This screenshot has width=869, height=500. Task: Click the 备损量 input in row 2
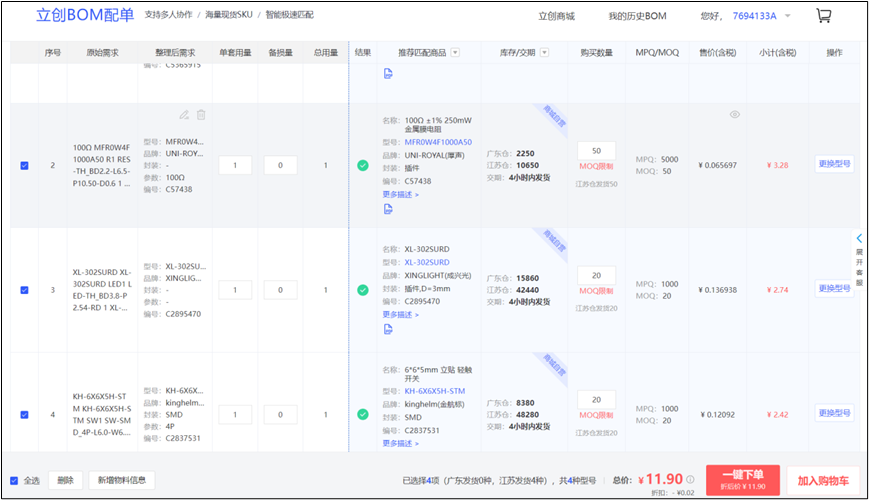coord(280,165)
